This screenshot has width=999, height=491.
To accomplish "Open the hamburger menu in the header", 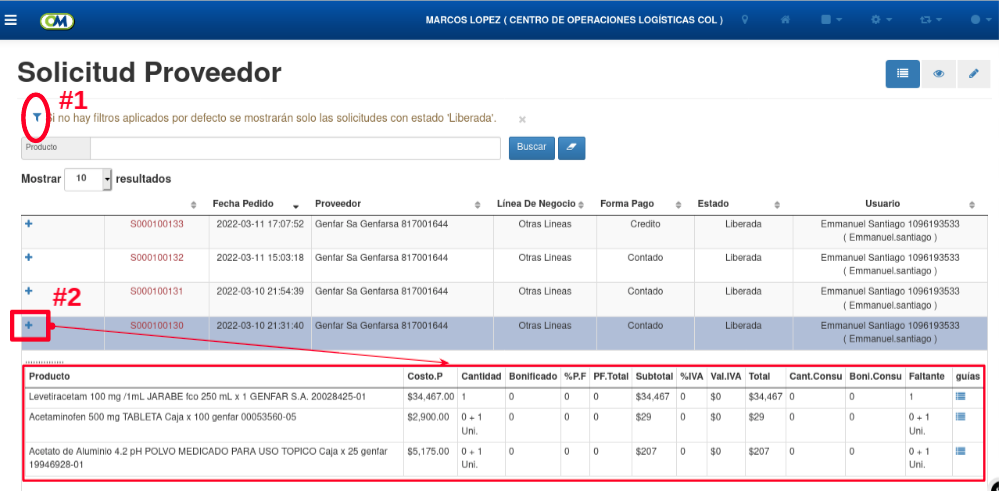I will (10, 20).
